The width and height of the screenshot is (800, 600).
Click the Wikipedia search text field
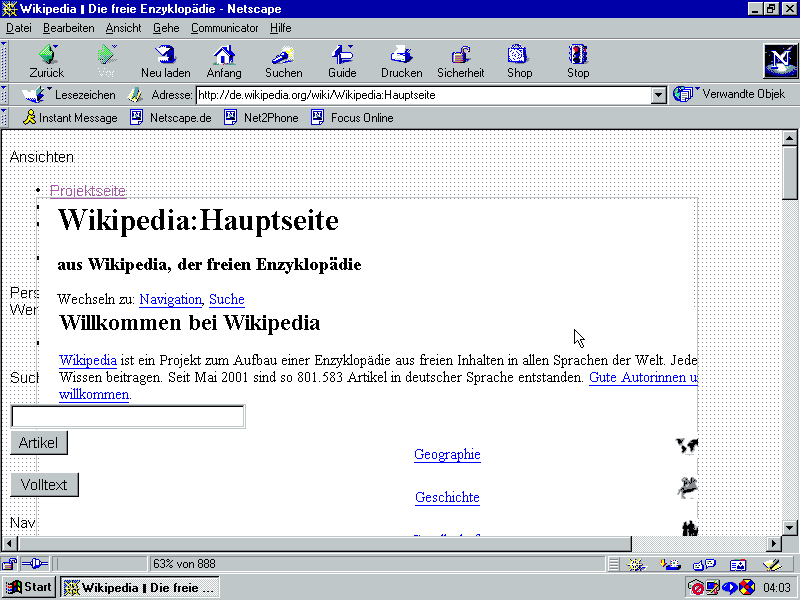pyautogui.click(x=127, y=416)
